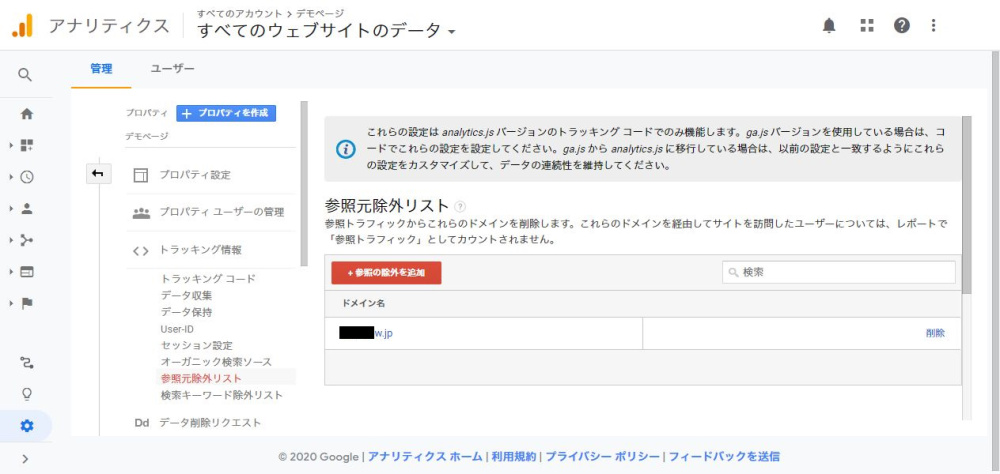
Task: Open the admin gear icon in sidebar
Action: [x=27, y=426]
